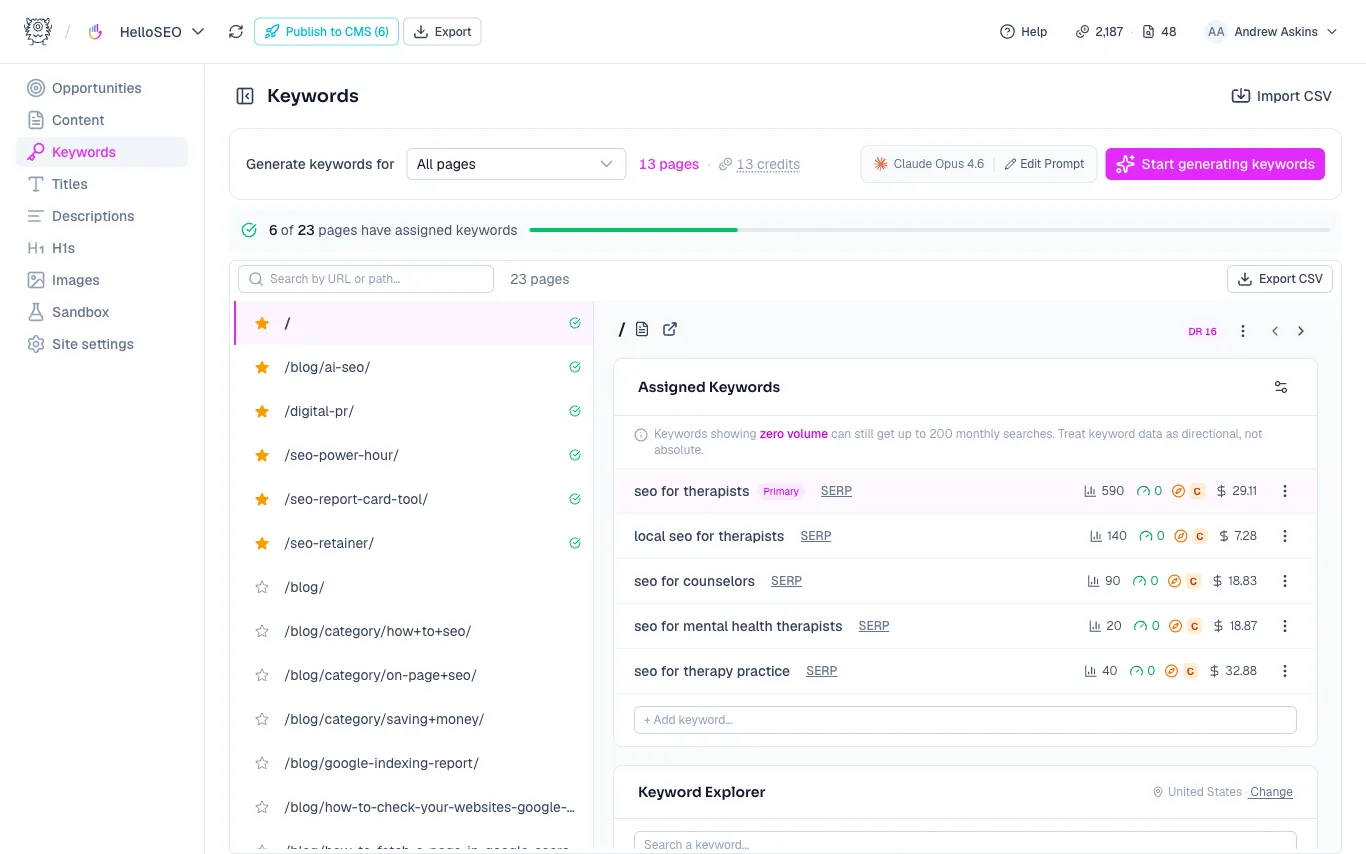Viewport: 1366px width, 854px height.
Task: Open SERP link for seo for counselors
Action: [786, 581]
